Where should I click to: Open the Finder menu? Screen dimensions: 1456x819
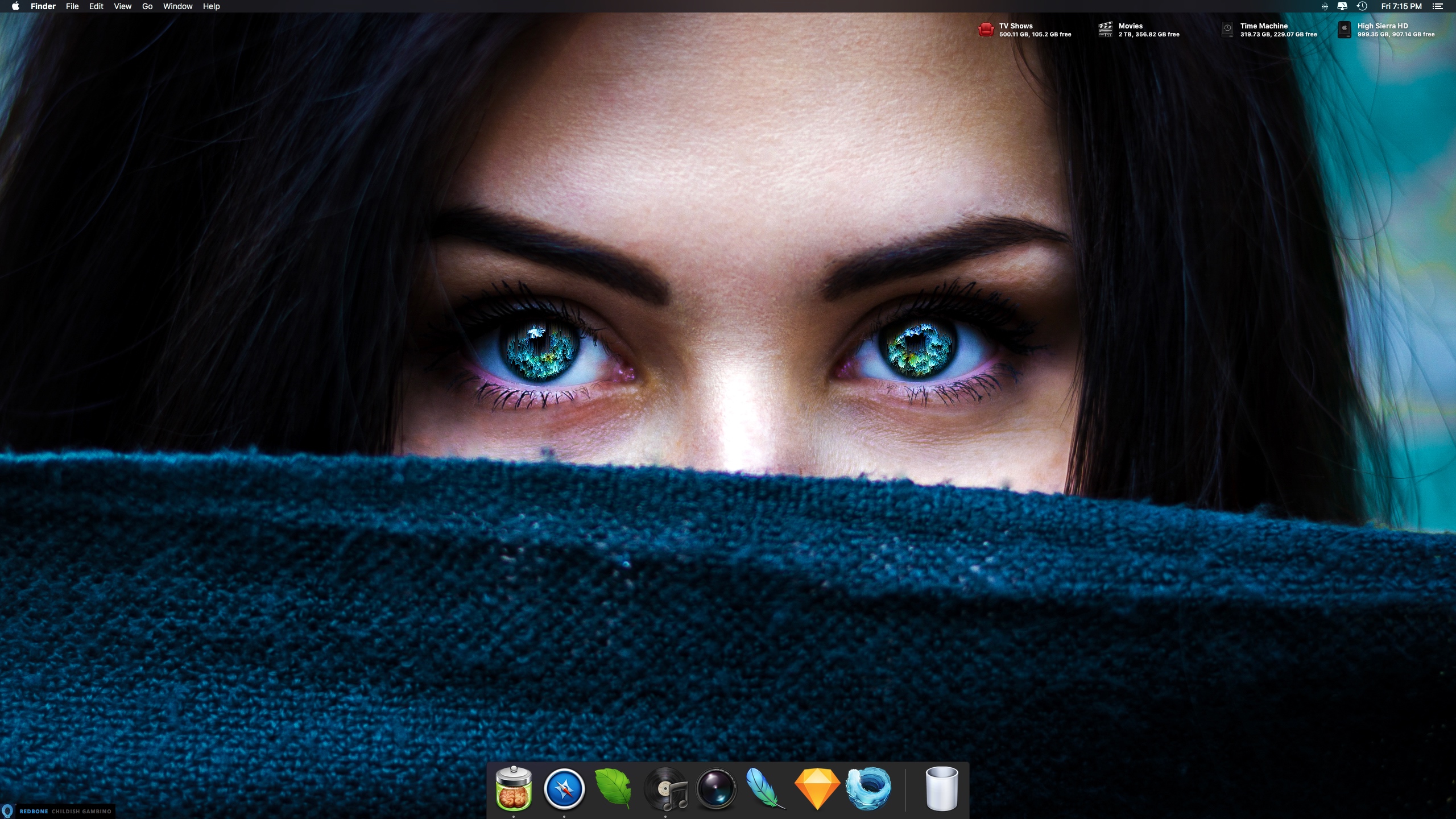click(43, 6)
